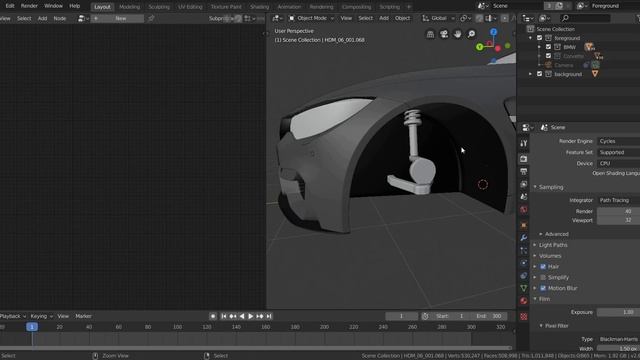Open the timeline Playback menu

12,316
